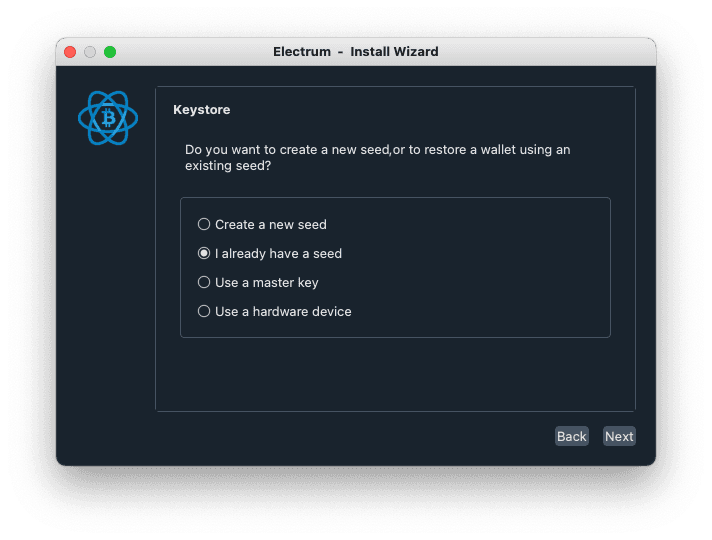Select the 'I already have a seed' radio circle

pyautogui.click(x=204, y=254)
